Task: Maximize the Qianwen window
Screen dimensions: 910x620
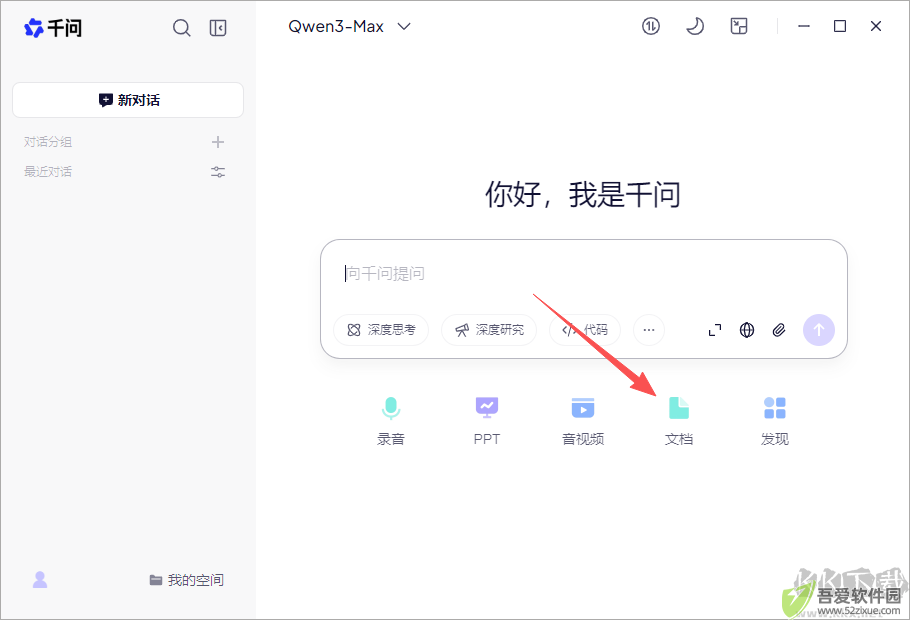Action: tap(840, 26)
